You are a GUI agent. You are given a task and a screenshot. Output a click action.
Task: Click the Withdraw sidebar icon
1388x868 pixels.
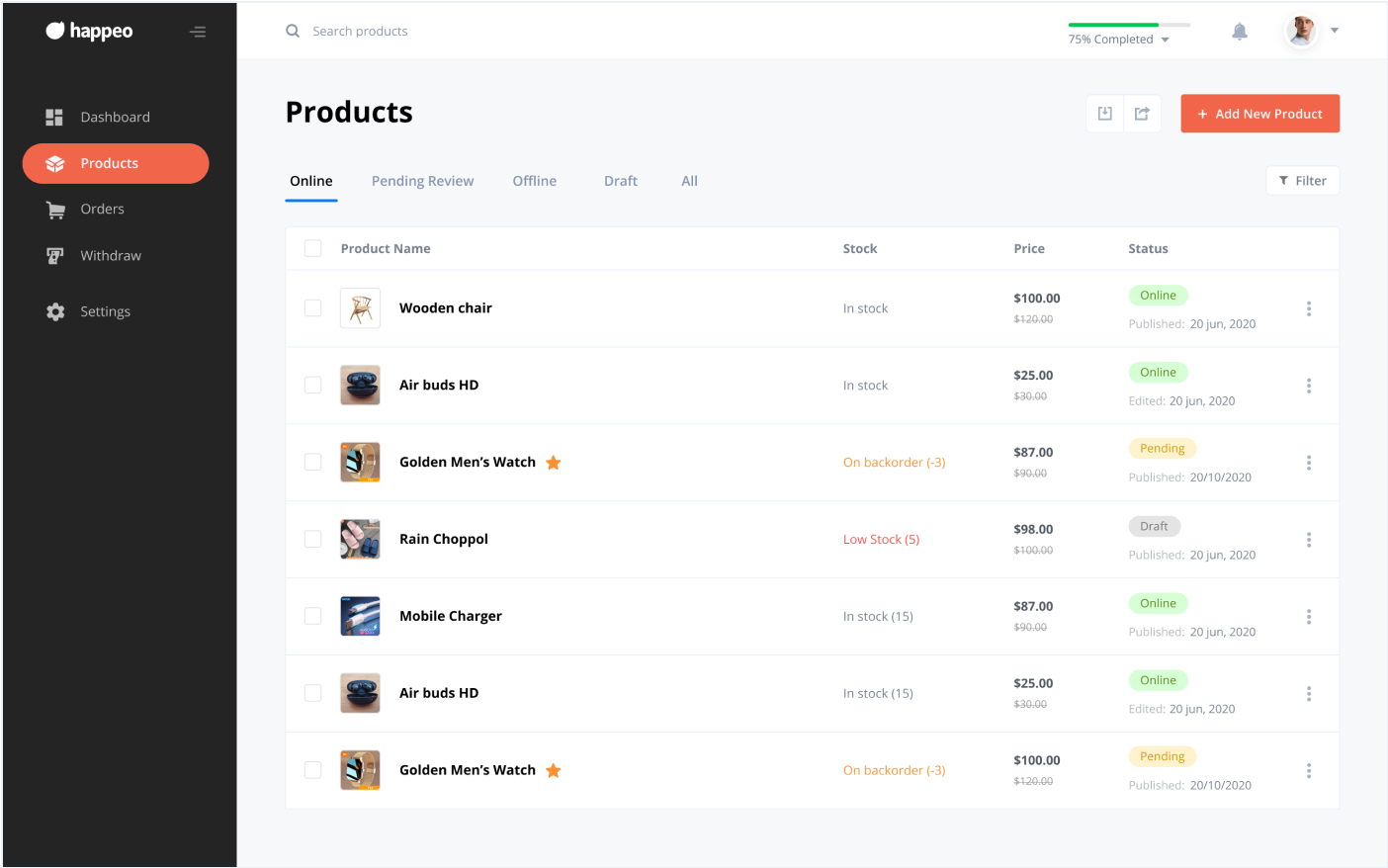coord(55,255)
